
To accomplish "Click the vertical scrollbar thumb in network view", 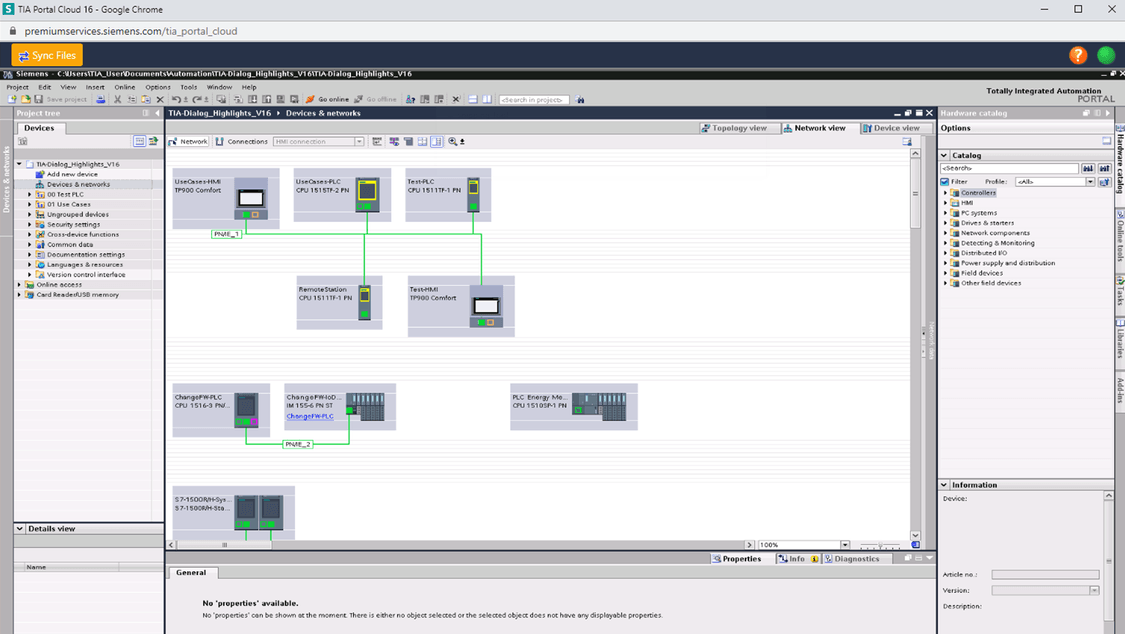I will pyautogui.click(x=915, y=194).
